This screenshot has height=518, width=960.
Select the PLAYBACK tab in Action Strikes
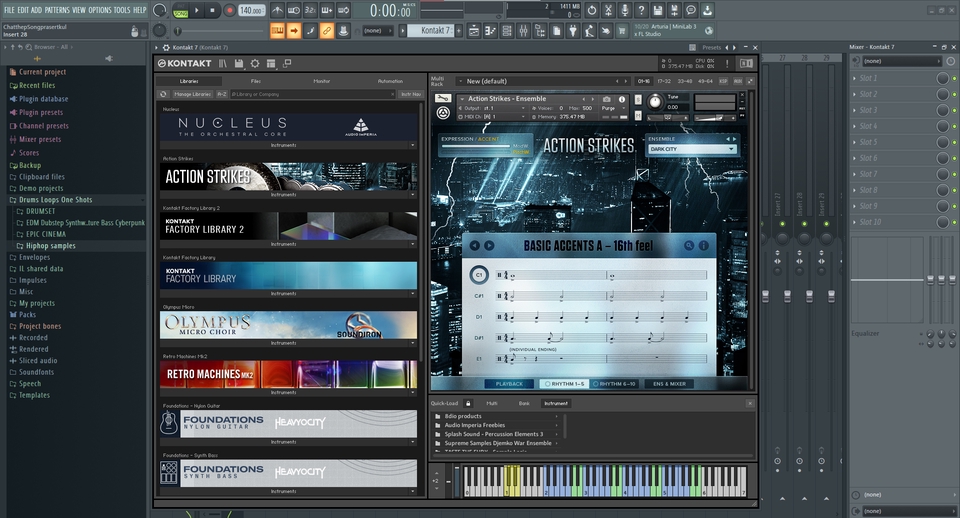pyautogui.click(x=509, y=384)
